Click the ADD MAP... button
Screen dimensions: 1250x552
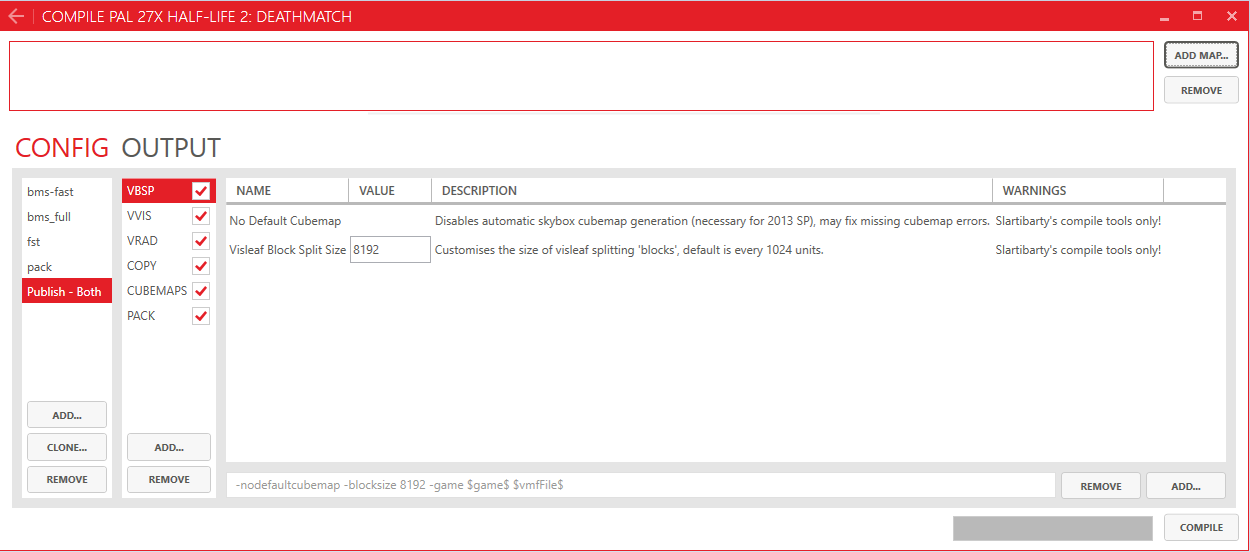tap(1201, 55)
